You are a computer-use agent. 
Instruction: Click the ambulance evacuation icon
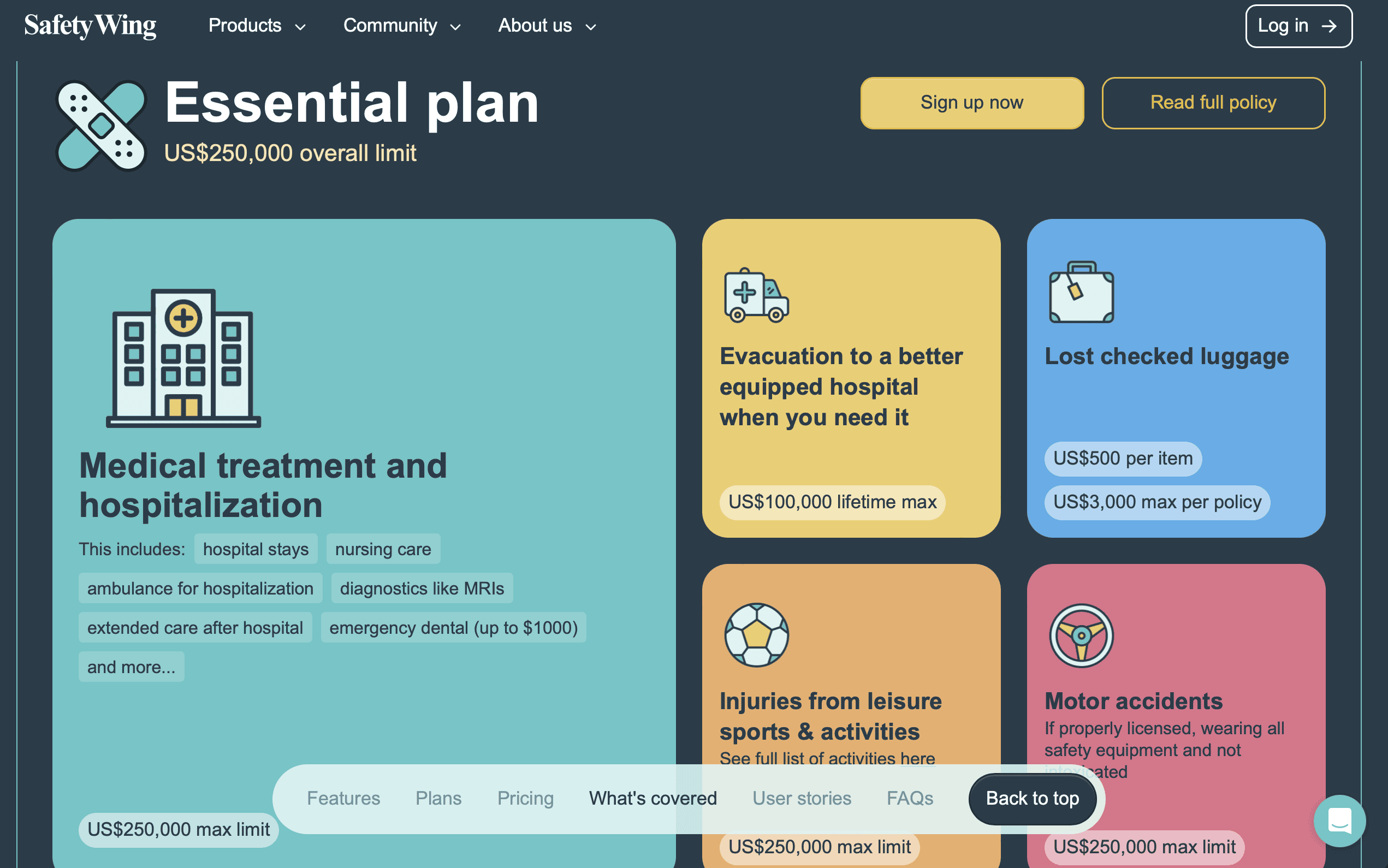coord(757,294)
